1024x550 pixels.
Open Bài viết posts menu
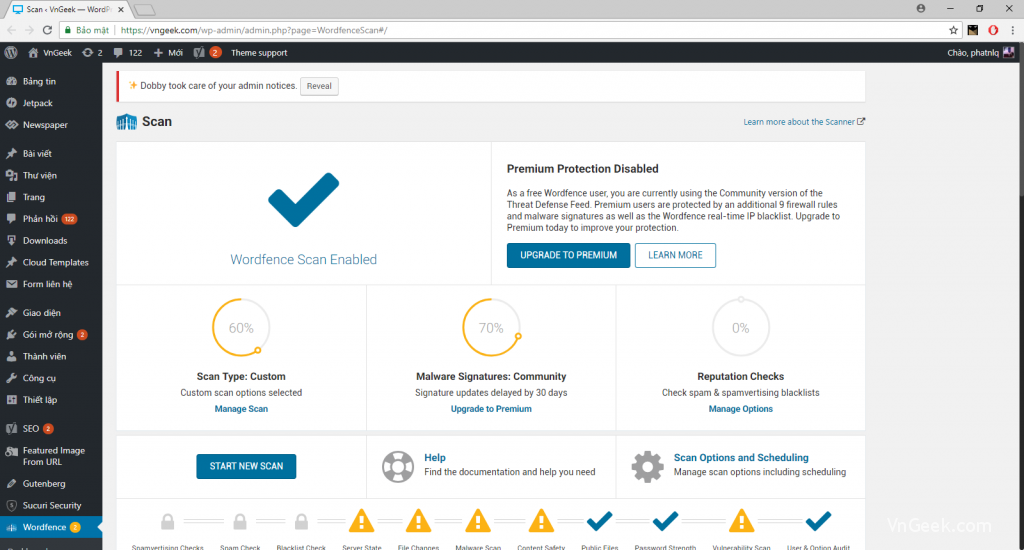(51, 154)
